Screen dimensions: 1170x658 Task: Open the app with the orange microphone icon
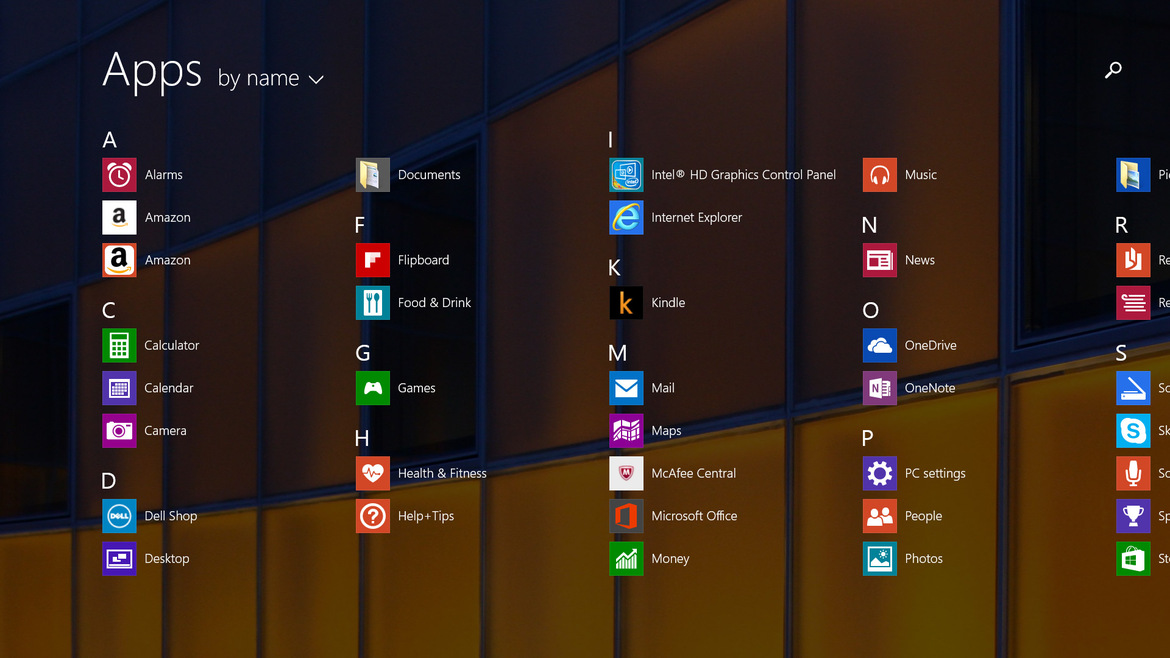click(1133, 473)
